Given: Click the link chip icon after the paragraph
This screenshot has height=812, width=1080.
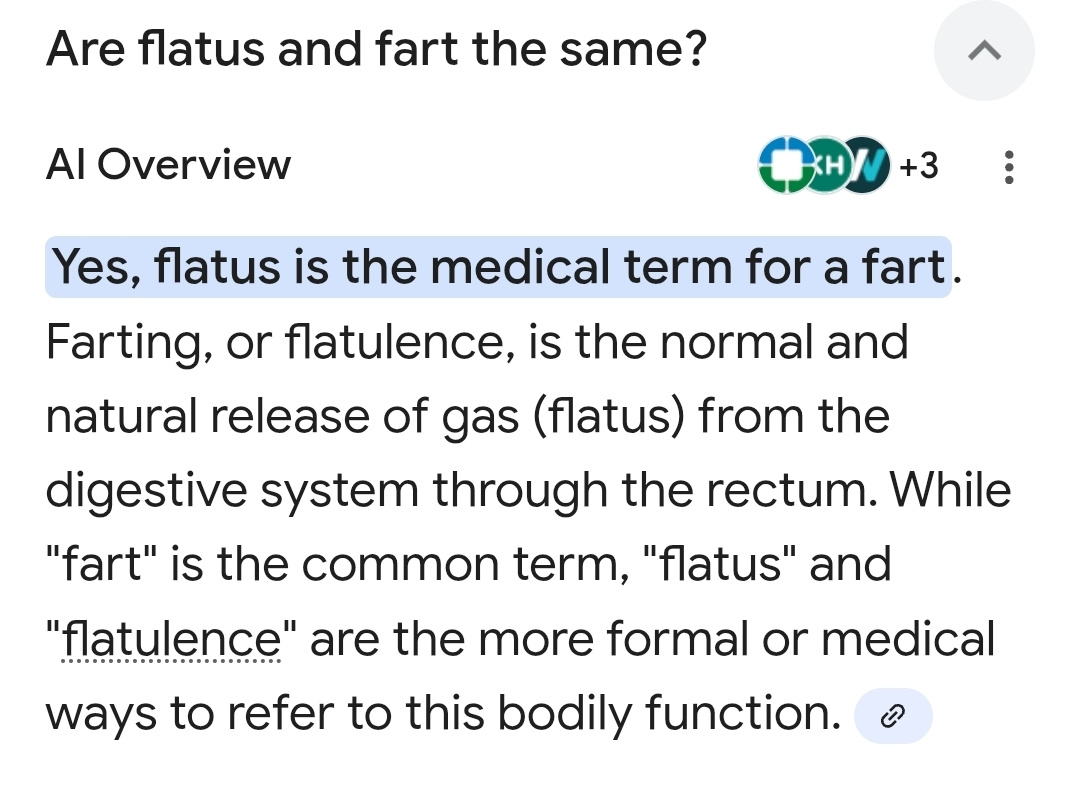Looking at the screenshot, I should coord(893,716).
